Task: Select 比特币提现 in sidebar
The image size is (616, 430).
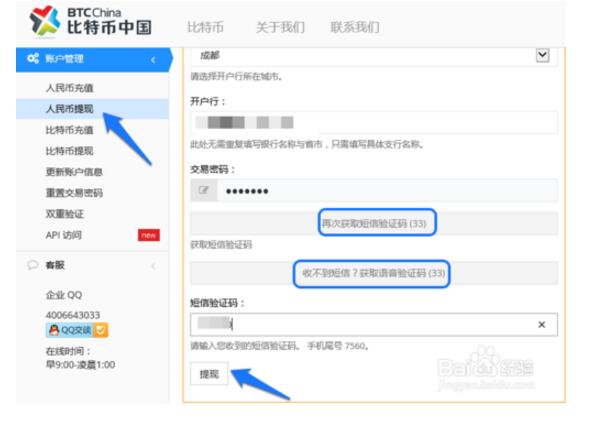Action: tap(70, 151)
